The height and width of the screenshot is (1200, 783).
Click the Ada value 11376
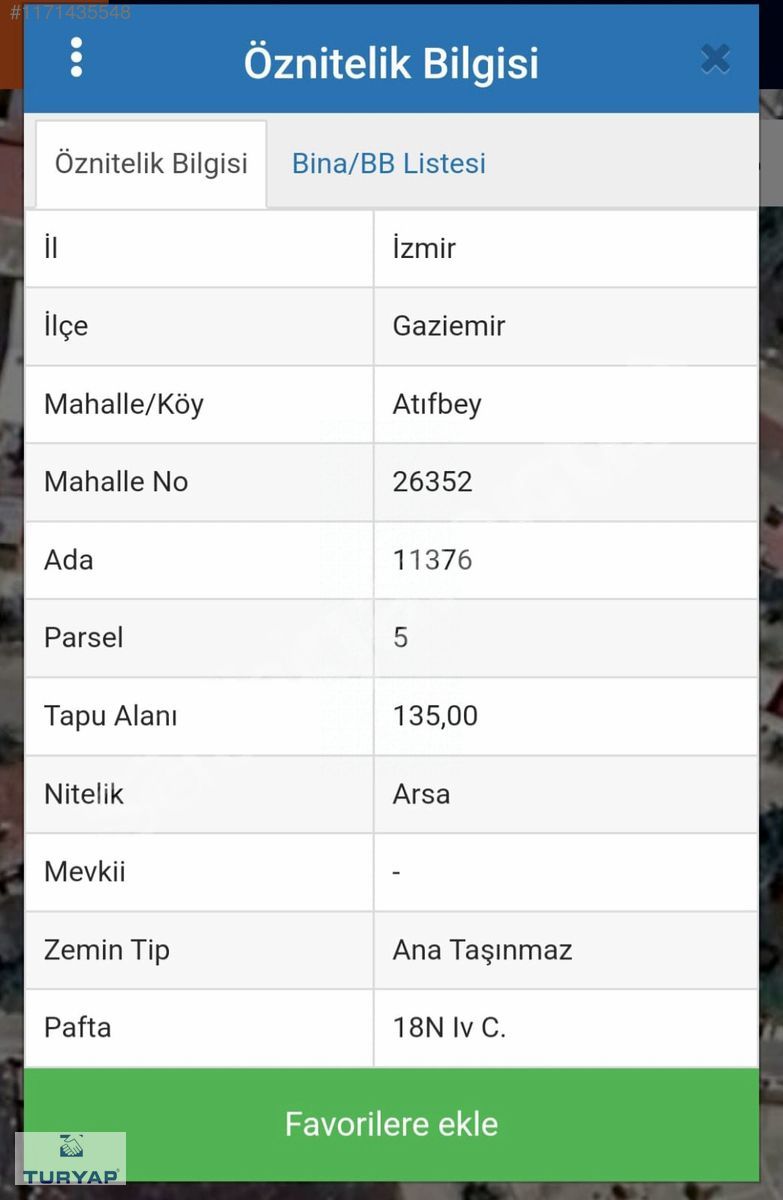click(x=432, y=560)
